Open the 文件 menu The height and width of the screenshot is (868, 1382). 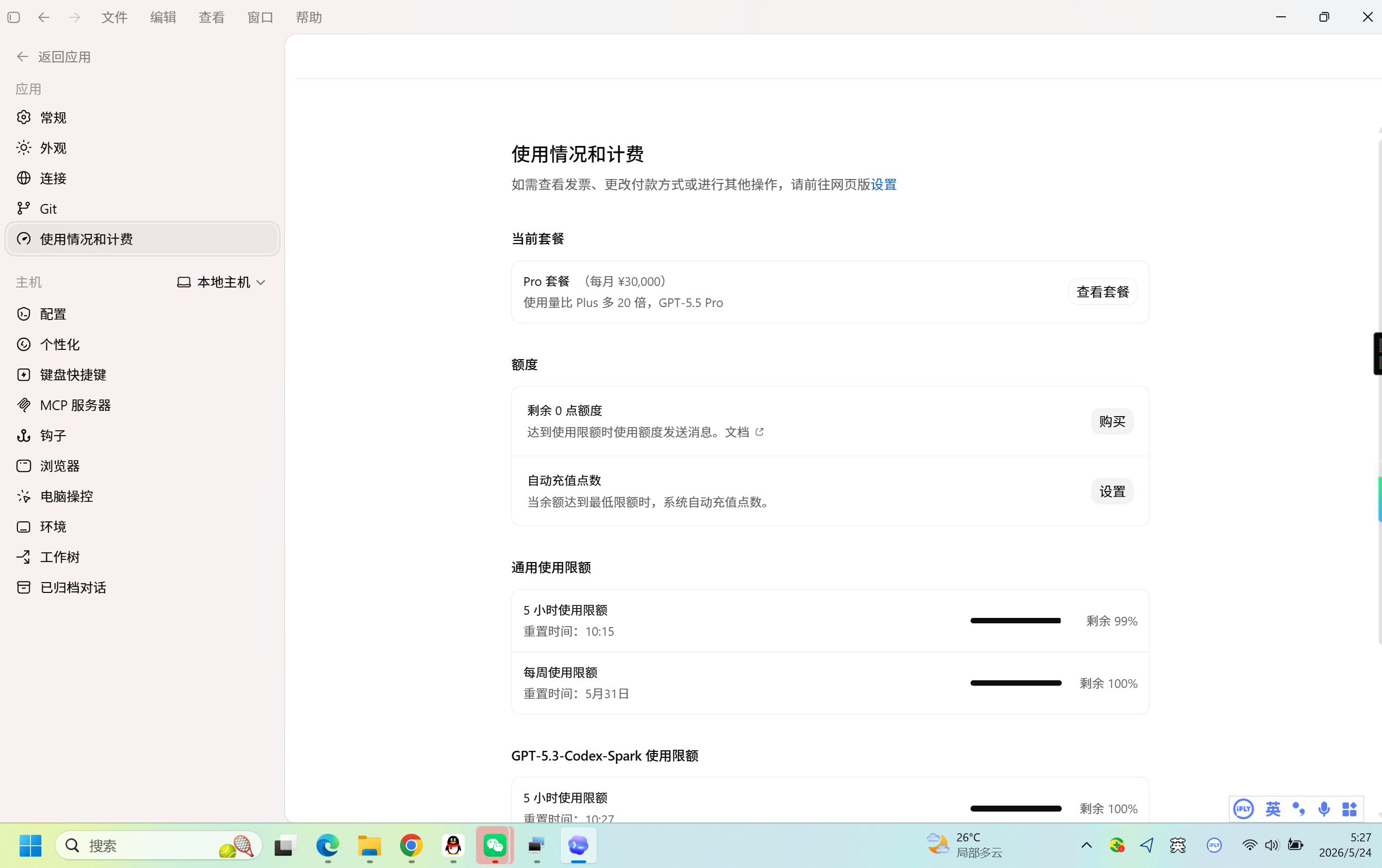point(114,17)
